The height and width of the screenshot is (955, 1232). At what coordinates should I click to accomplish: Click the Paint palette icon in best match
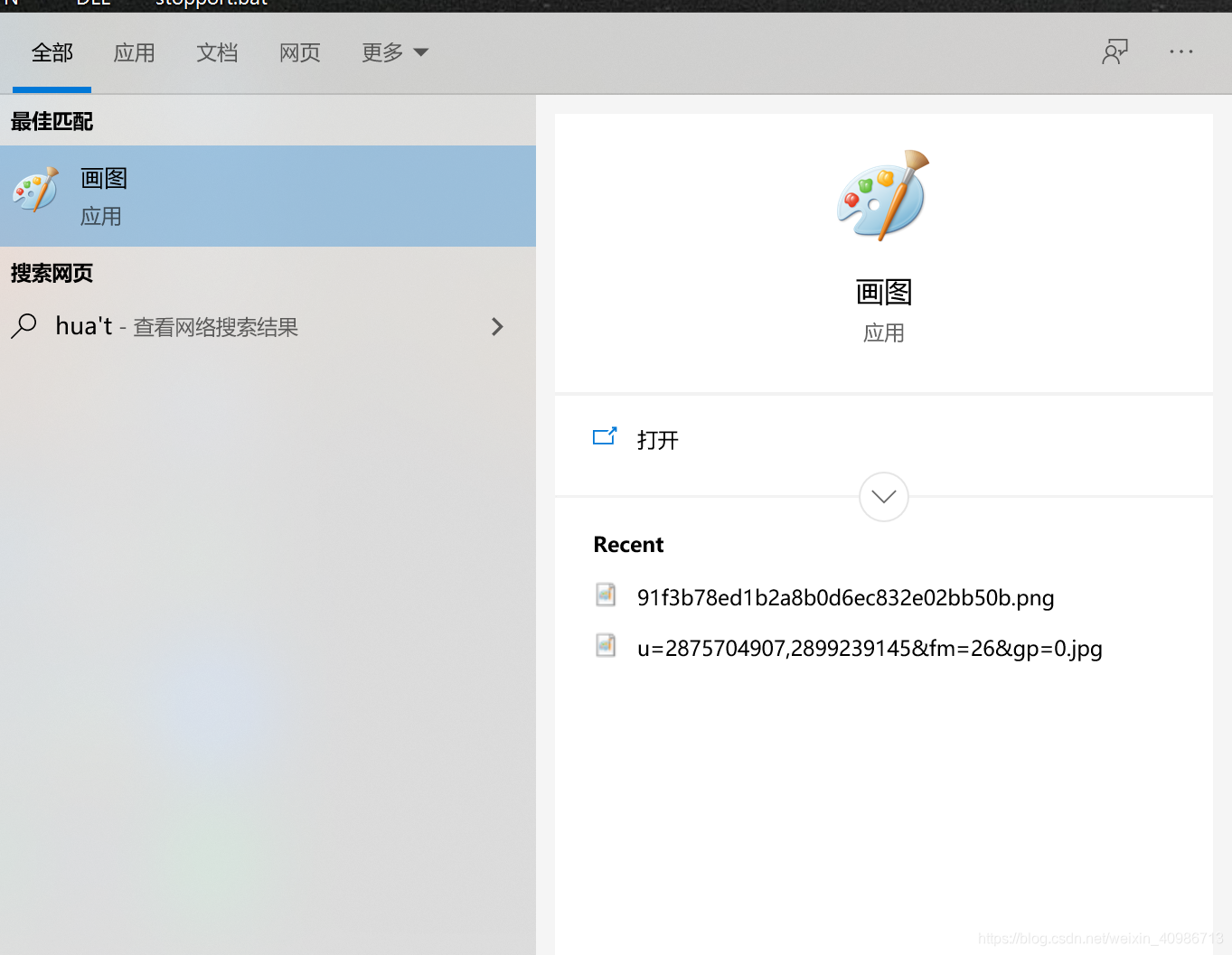[x=36, y=190]
